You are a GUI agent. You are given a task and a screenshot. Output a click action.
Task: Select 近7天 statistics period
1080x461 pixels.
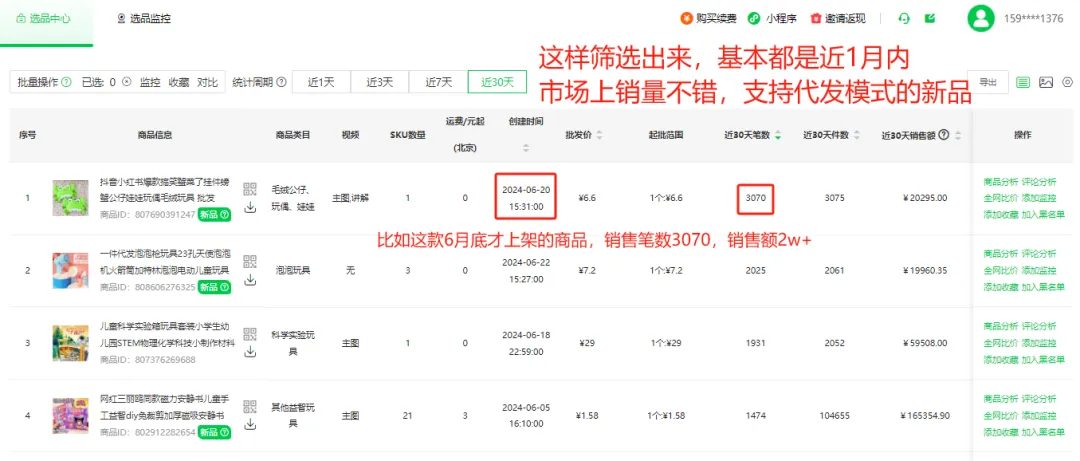click(438, 82)
